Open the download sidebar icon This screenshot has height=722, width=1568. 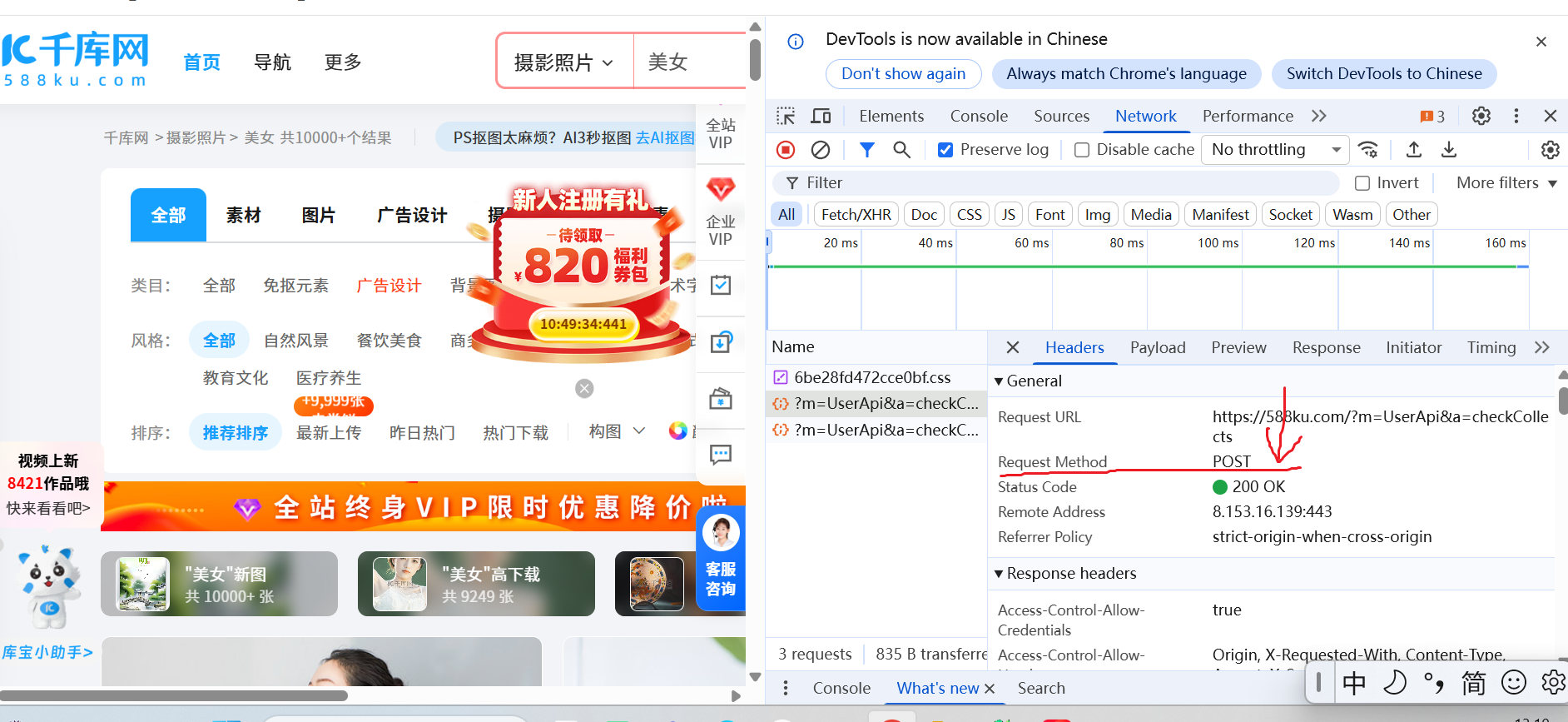(721, 341)
